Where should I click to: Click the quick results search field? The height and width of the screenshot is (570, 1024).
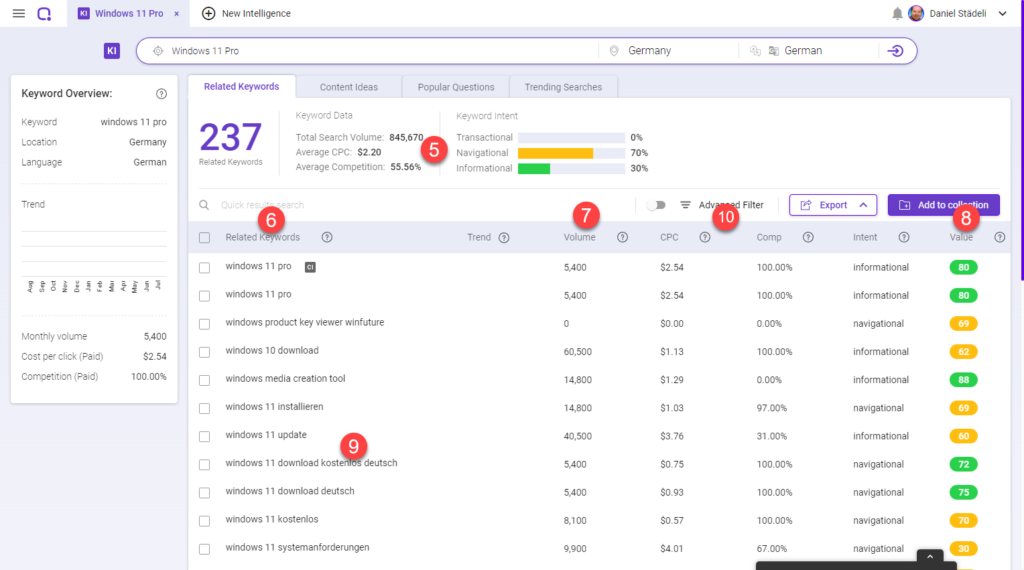tap(418, 205)
